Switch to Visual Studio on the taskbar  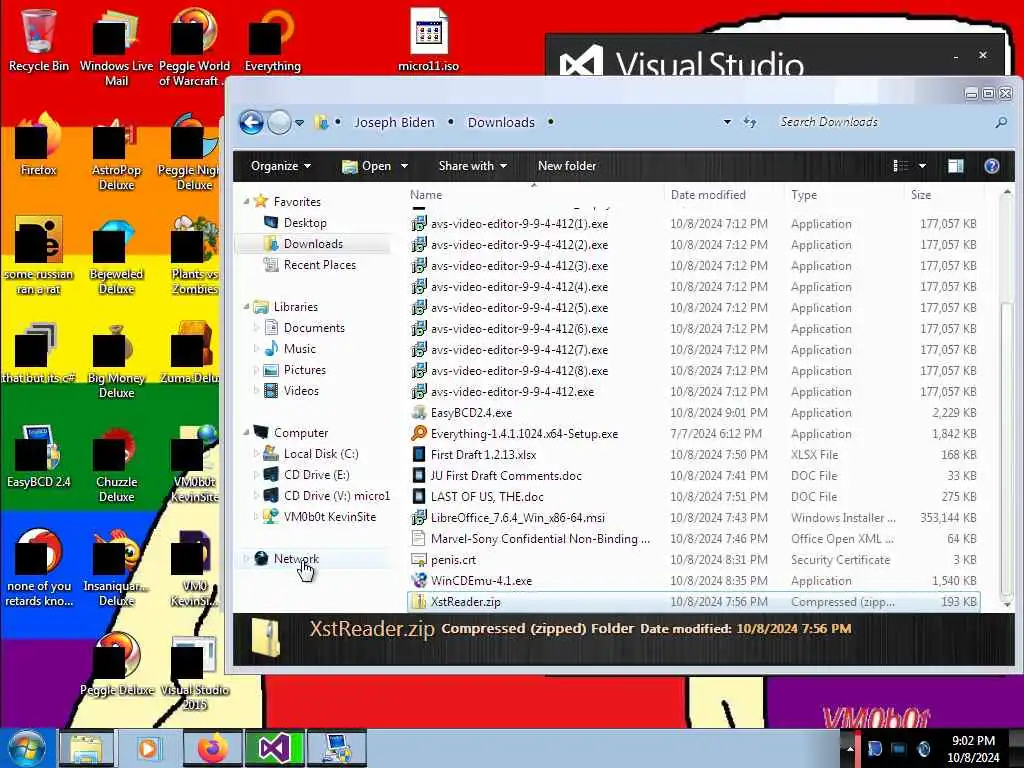point(274,748)
